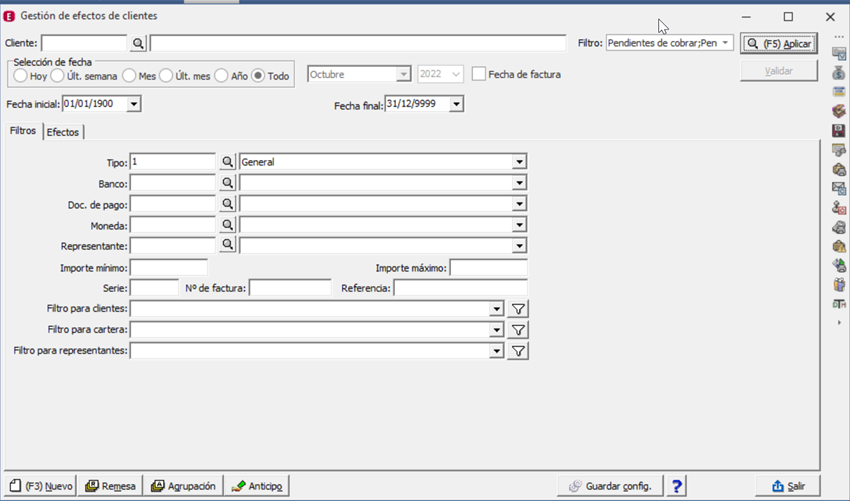The image size is (850, 501).
Task: Click the DTH sidebar icon
Action: pos(839,304)
